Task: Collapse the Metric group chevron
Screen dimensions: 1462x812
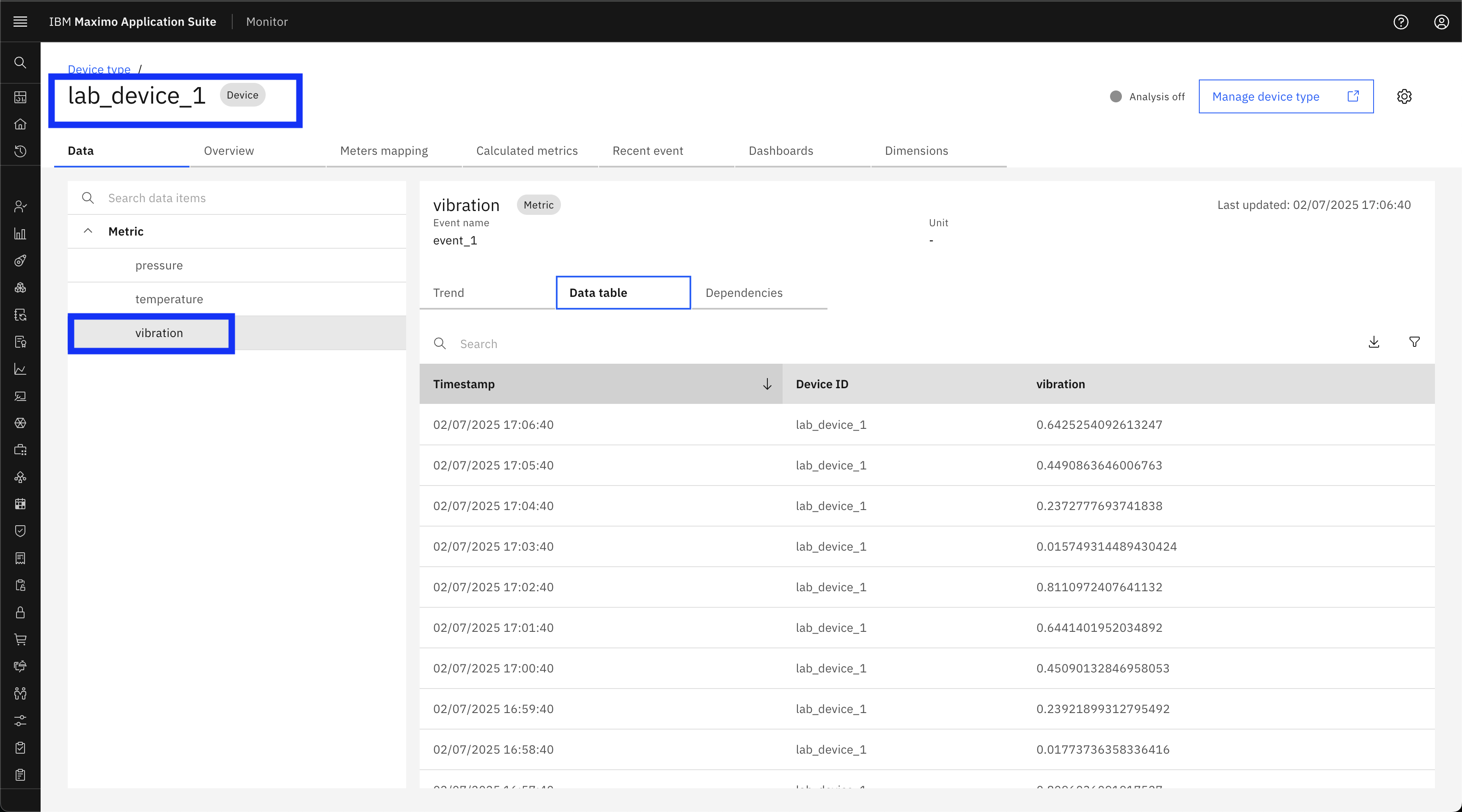Action: (88, 231)
